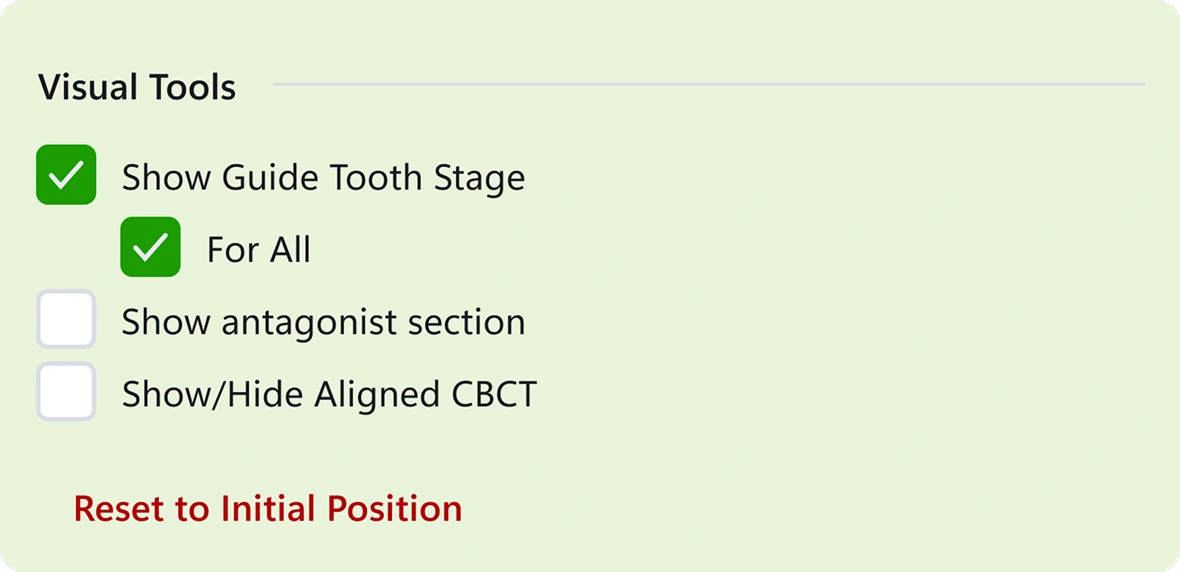Click the empty box beside Show/Hide Aligned CBCT

click(x=66, y=391)
